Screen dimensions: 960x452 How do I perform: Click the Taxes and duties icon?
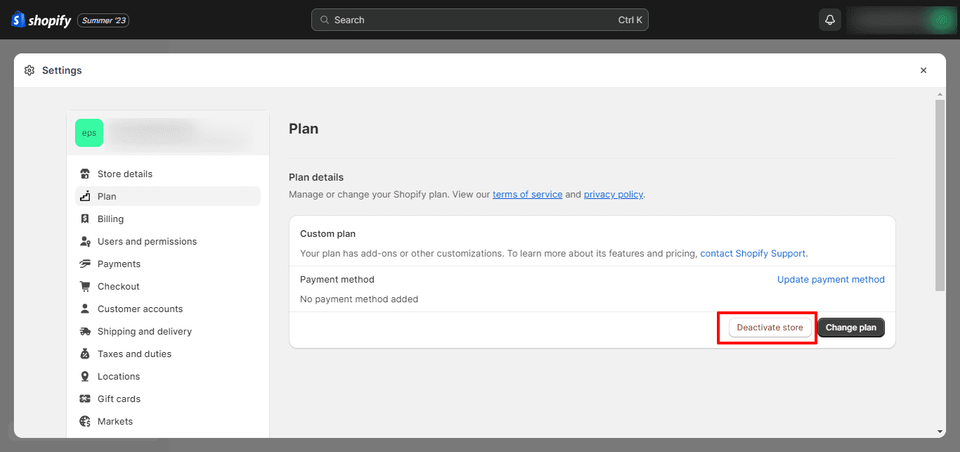point(86,354)
